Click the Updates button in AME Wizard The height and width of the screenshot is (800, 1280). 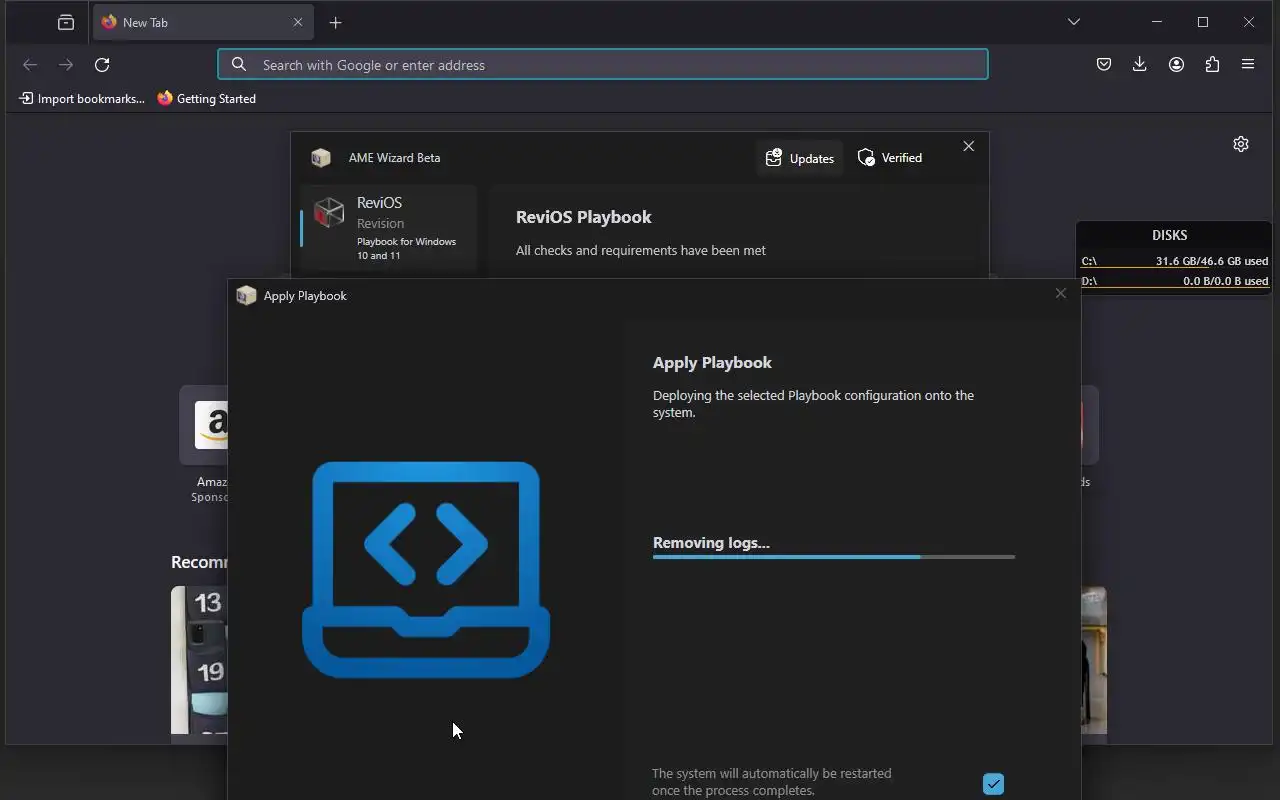800,158
